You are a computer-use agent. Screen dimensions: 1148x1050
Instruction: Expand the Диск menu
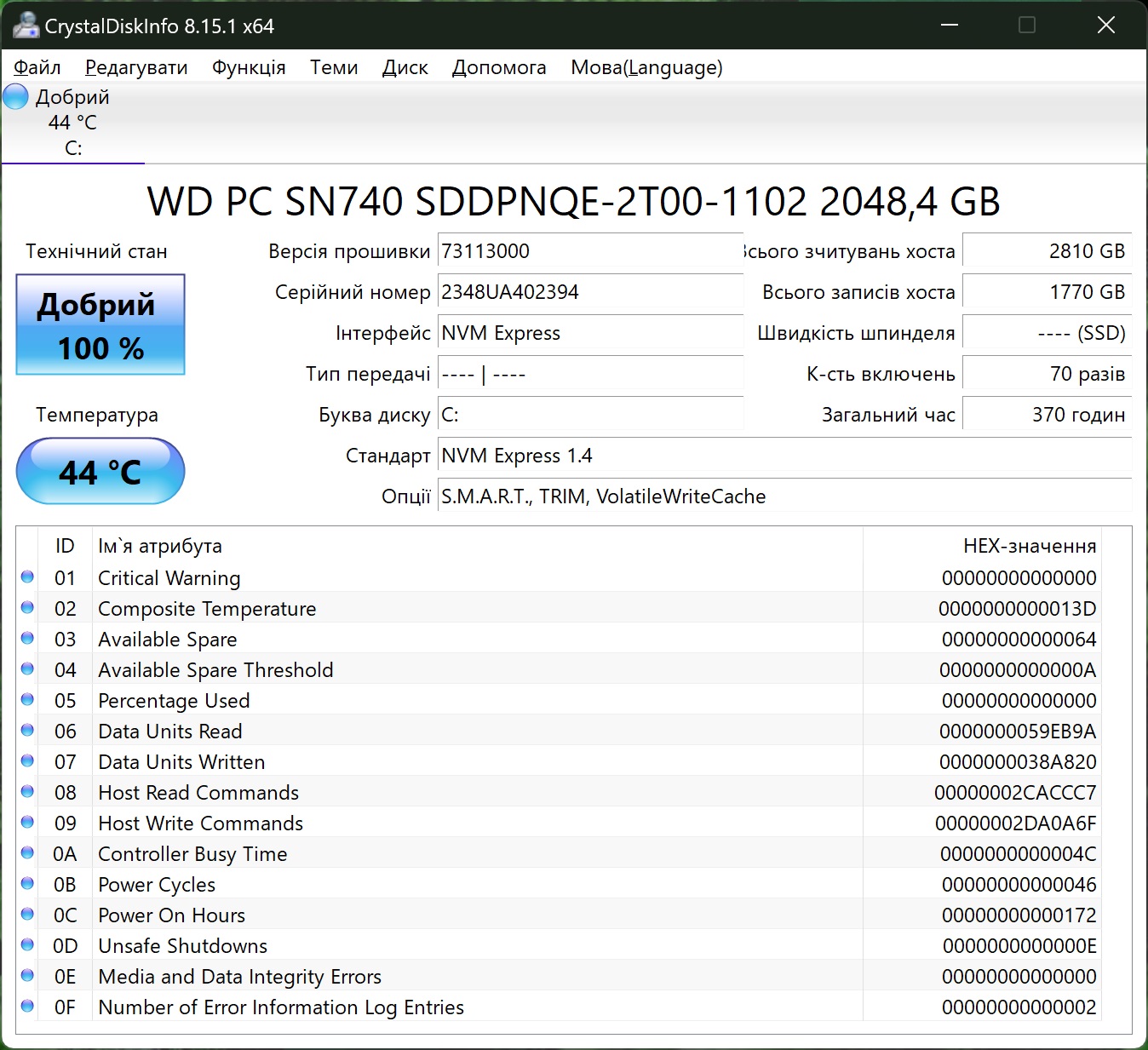pos(405,67)
